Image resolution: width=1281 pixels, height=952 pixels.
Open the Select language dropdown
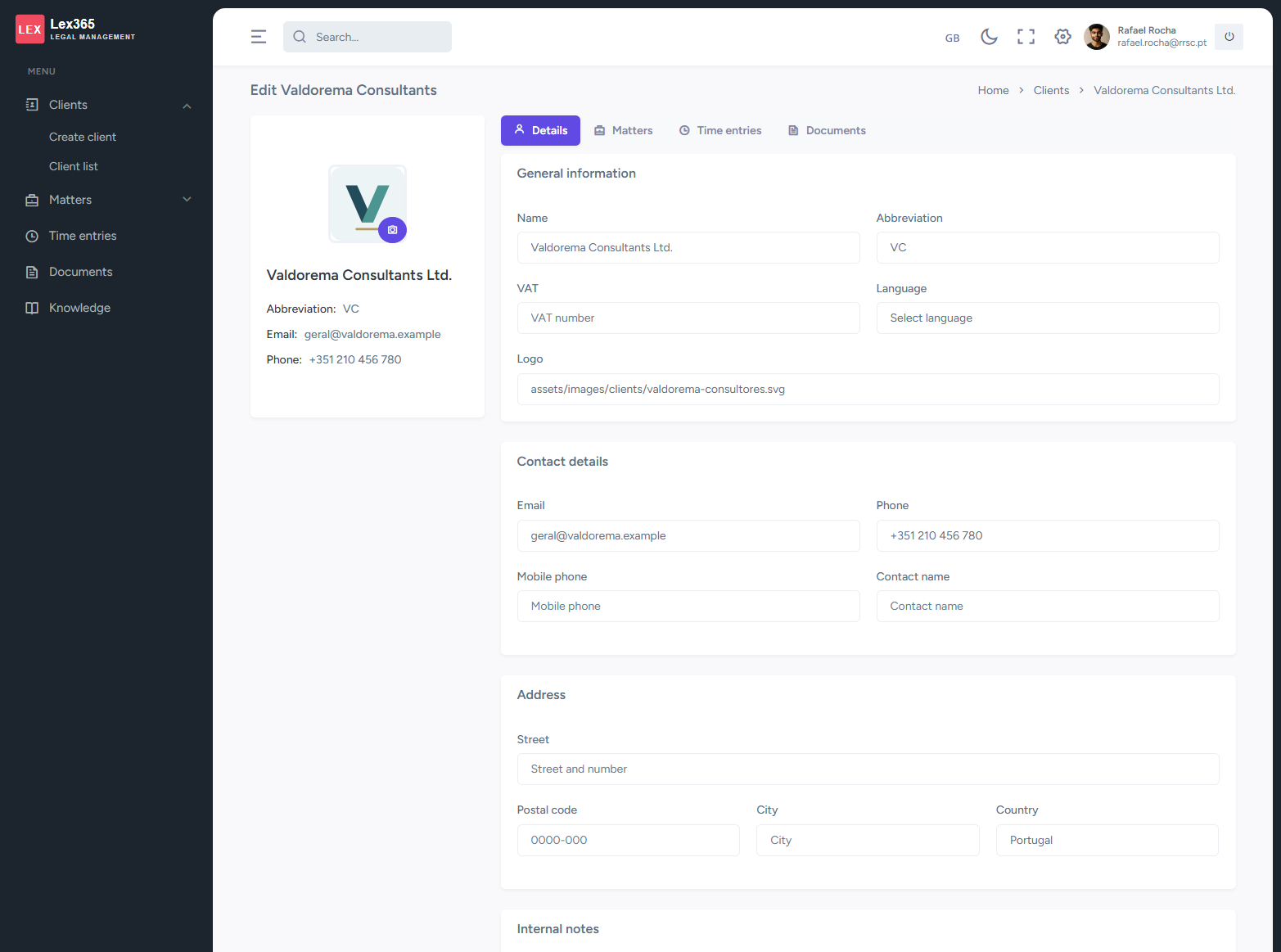(1048, 318)
